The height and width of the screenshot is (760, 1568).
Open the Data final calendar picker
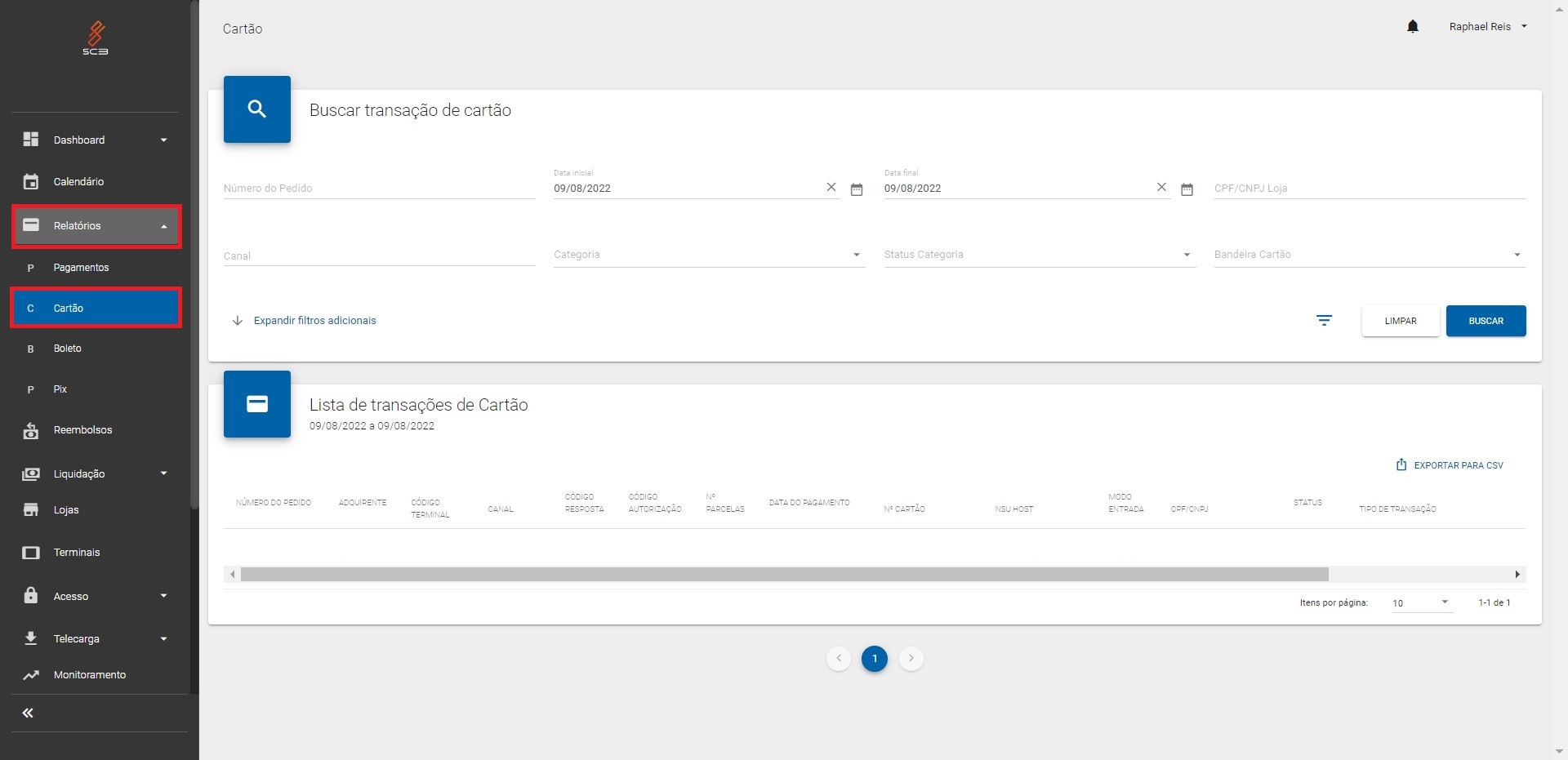tap(1187, 189)
